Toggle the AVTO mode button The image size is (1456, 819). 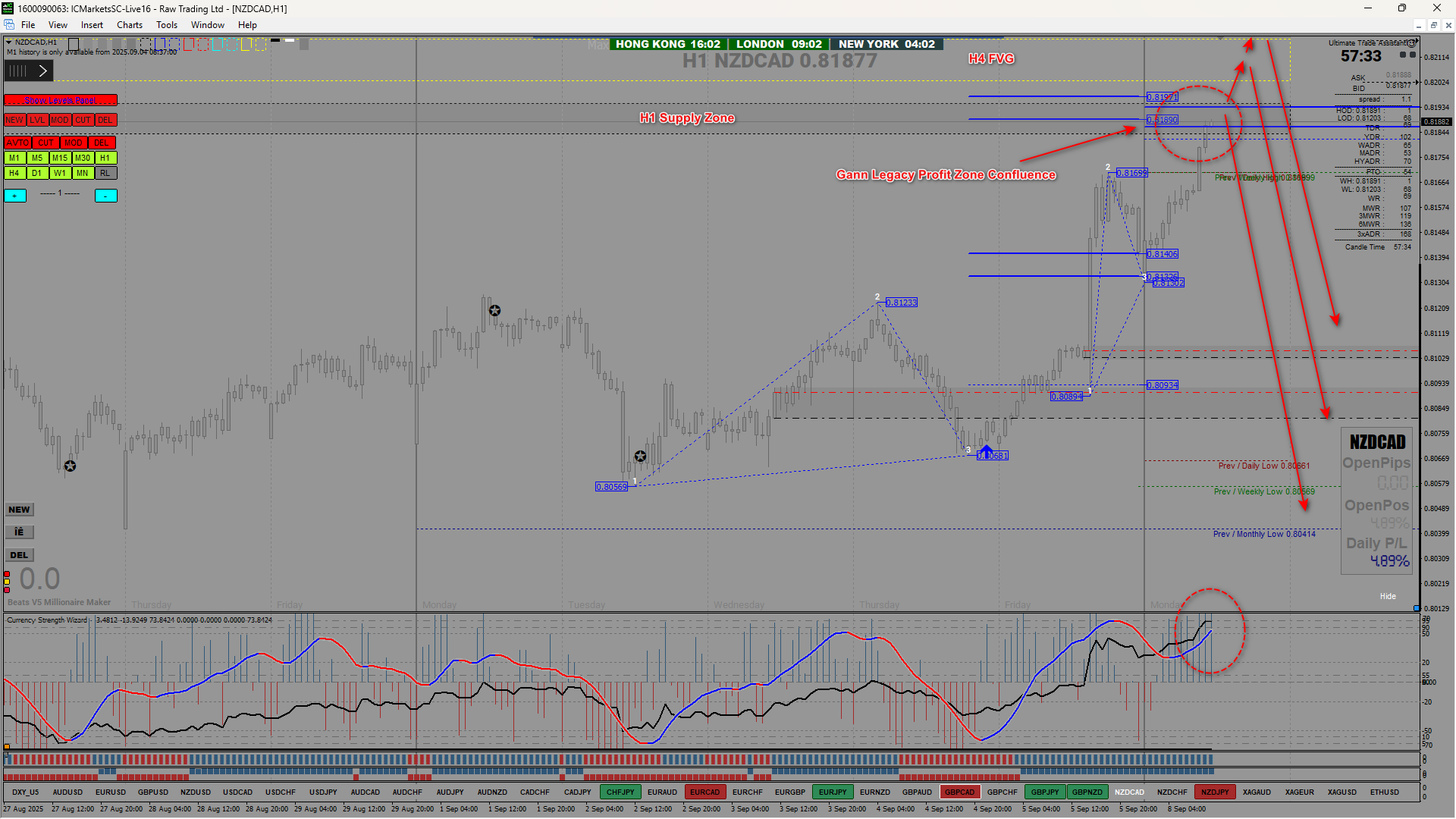point(17,143)
